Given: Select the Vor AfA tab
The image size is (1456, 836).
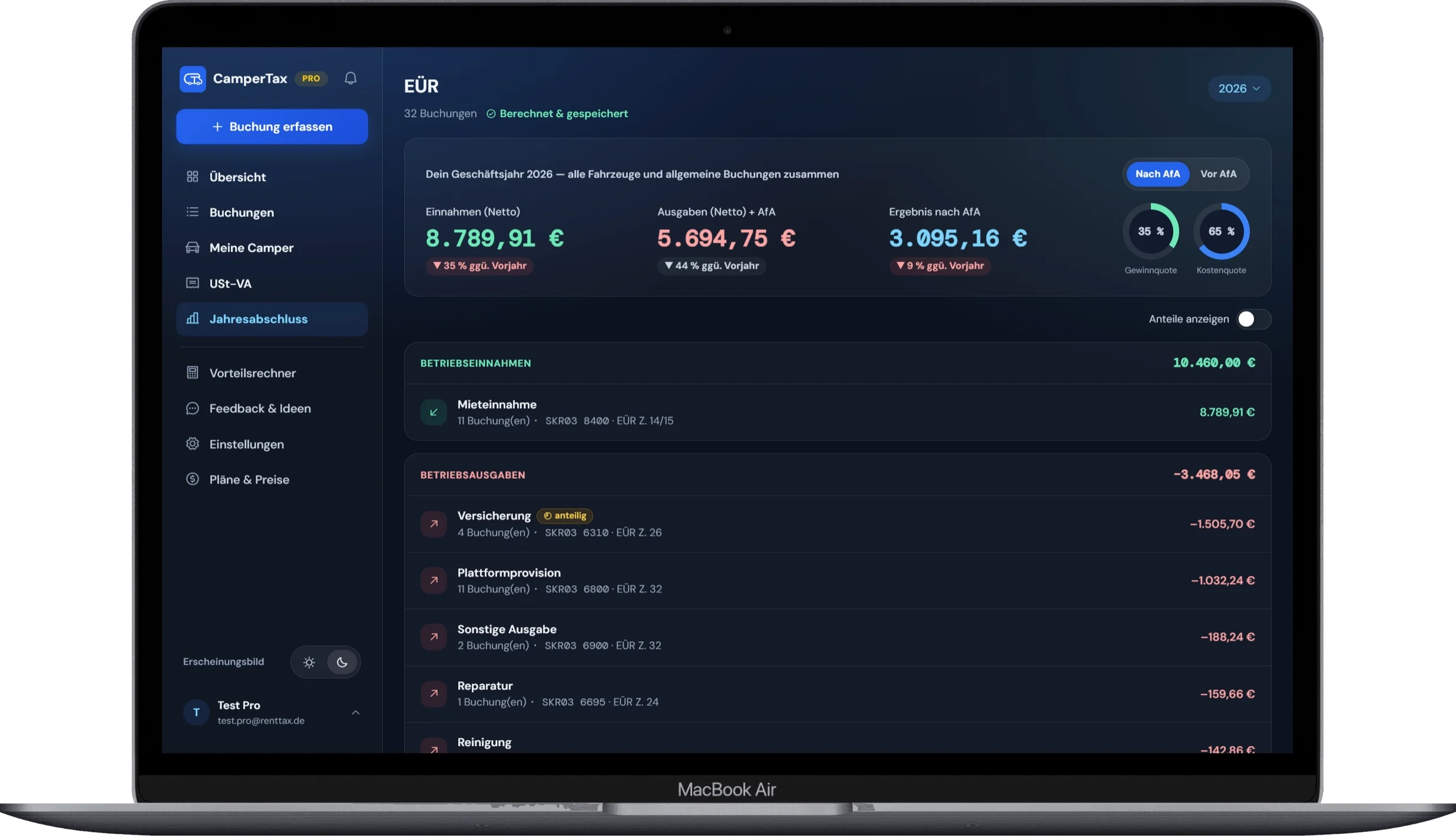Looking at the screenshot, I should [x=1219, y=174].
